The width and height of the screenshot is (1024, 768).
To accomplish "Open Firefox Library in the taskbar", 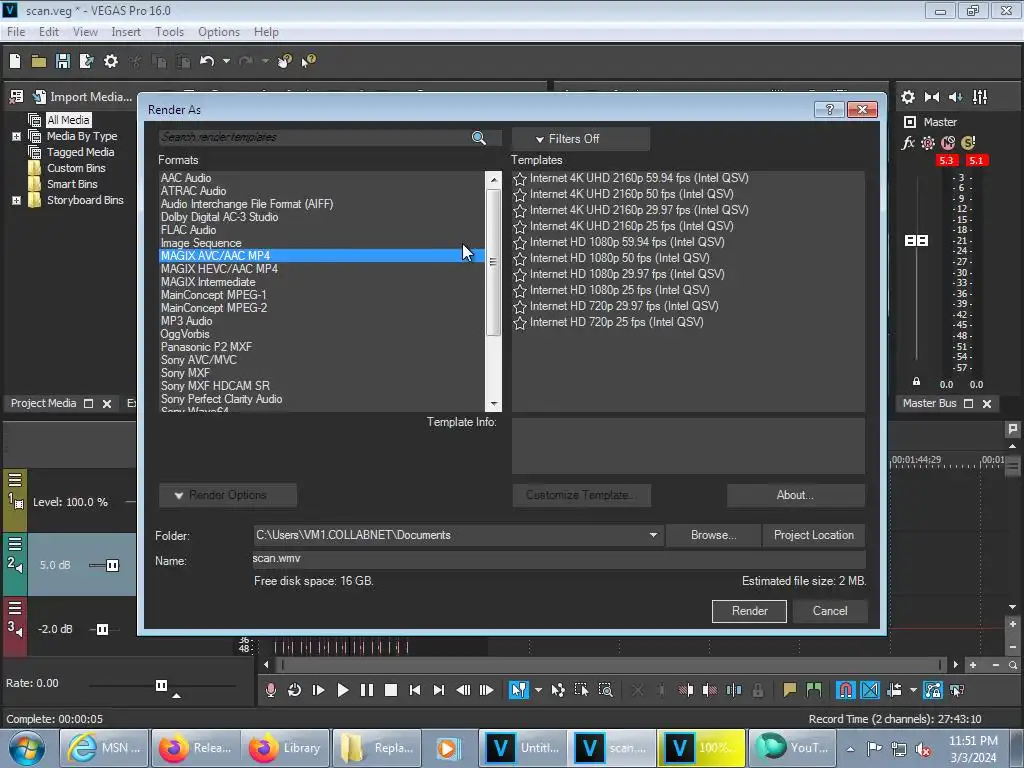I will coord(285,748).
